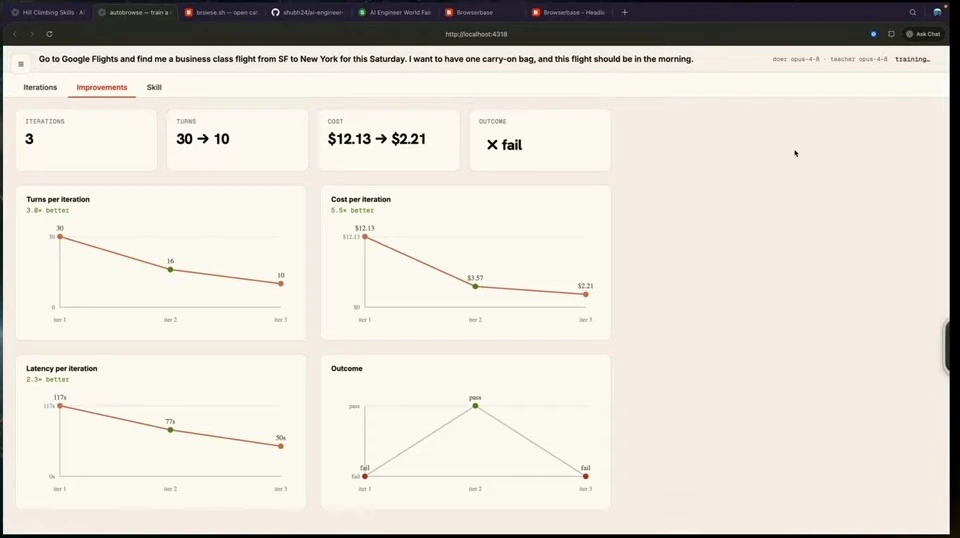Screen dimensions: 960x538
Task: Open a new browser tab
Action: [x=624, y=12]
